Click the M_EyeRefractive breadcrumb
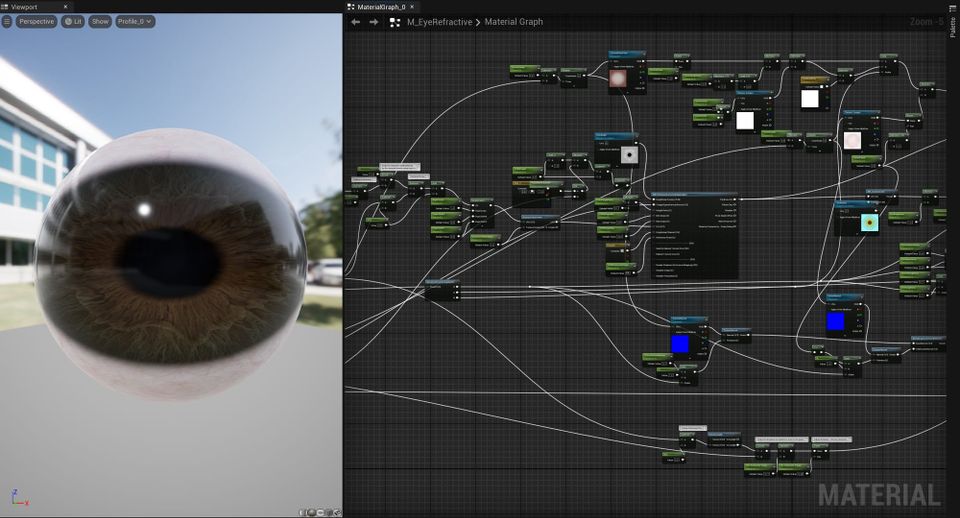Image resolution: width=960 pixels, height=518 pixels. pyautogui.click(x=439, y=22)
